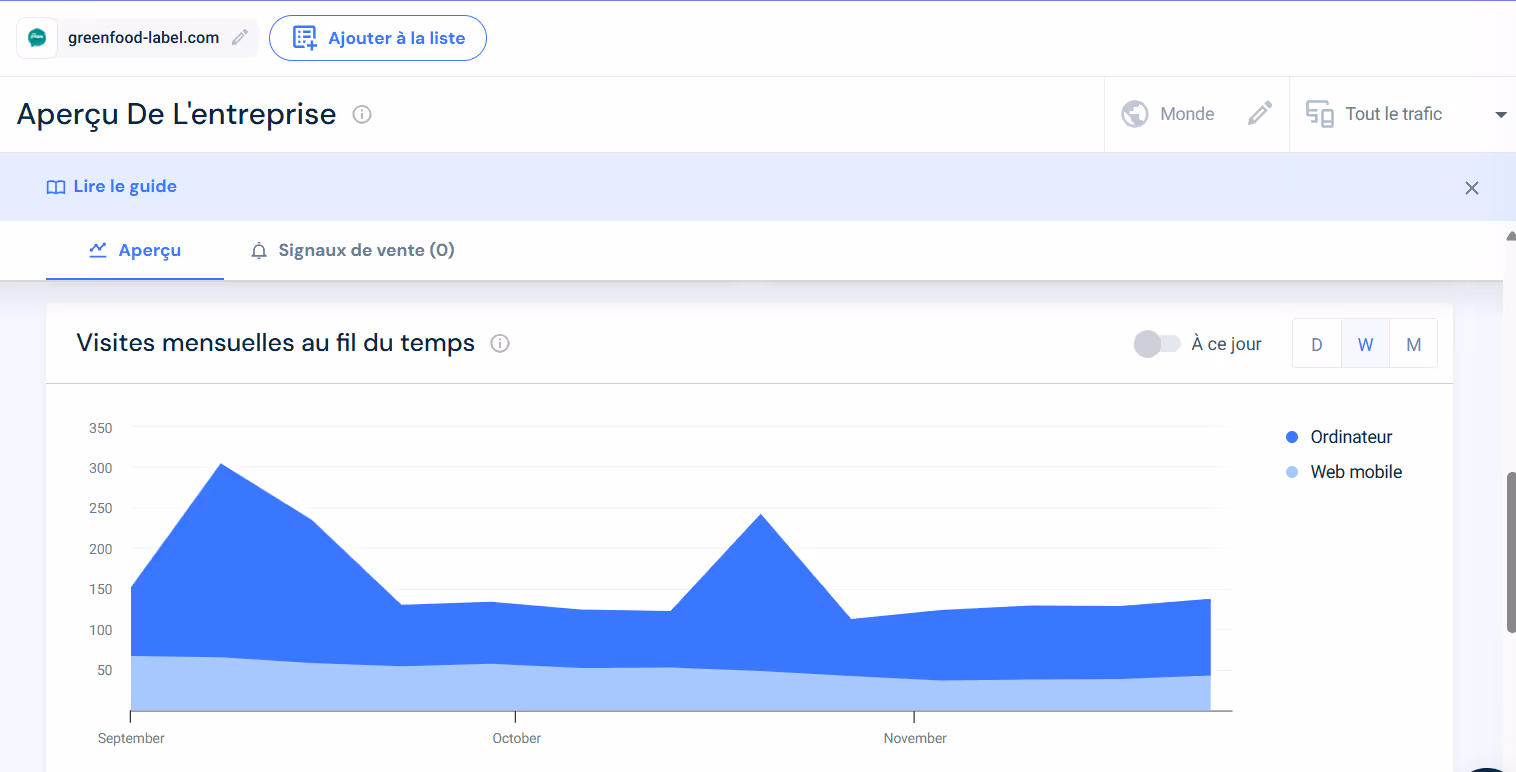Toggle the À ce jour switch
1516x772 pixels.
coord(1157,344)
